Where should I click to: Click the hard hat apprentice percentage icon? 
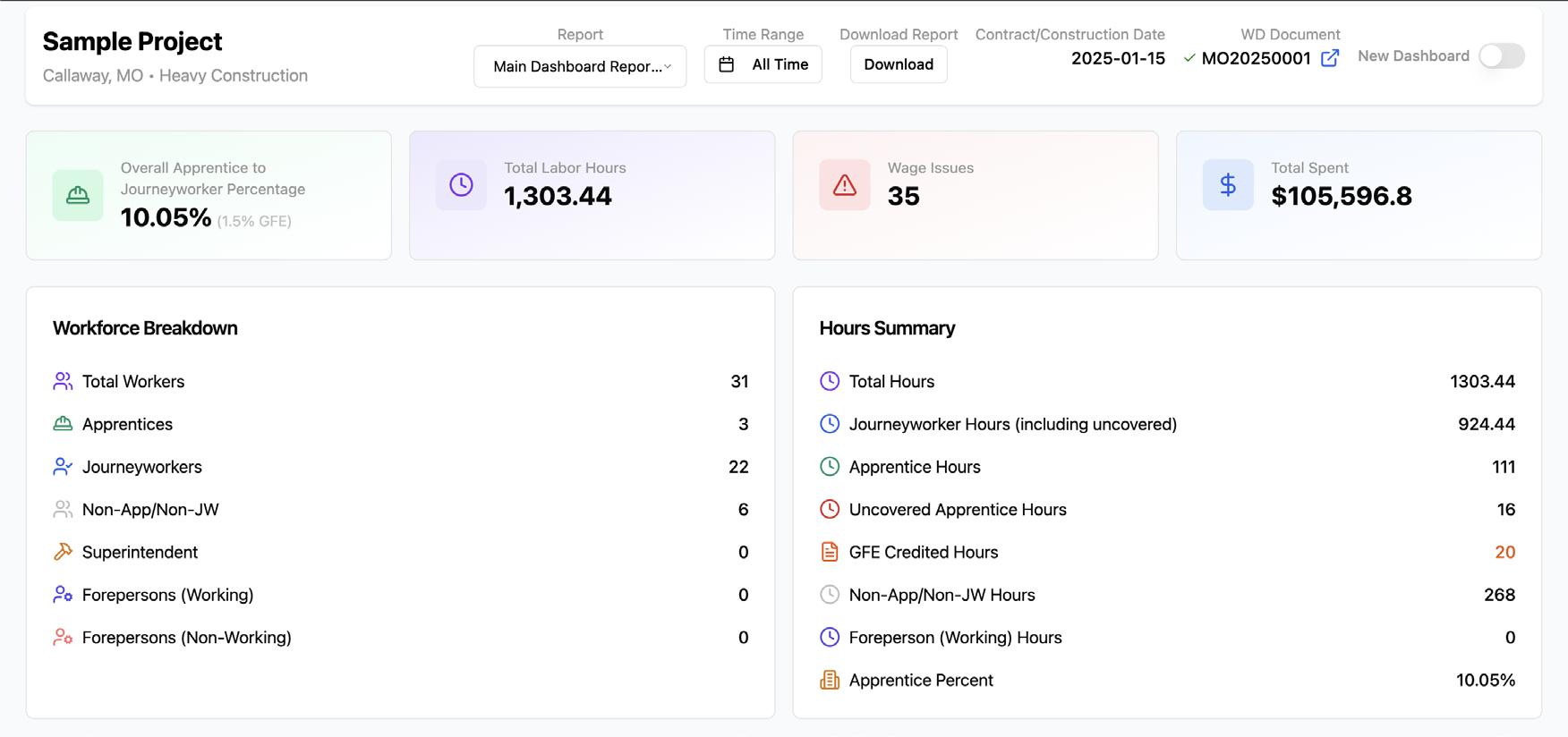pyautogui.click(x=78, y=195)
